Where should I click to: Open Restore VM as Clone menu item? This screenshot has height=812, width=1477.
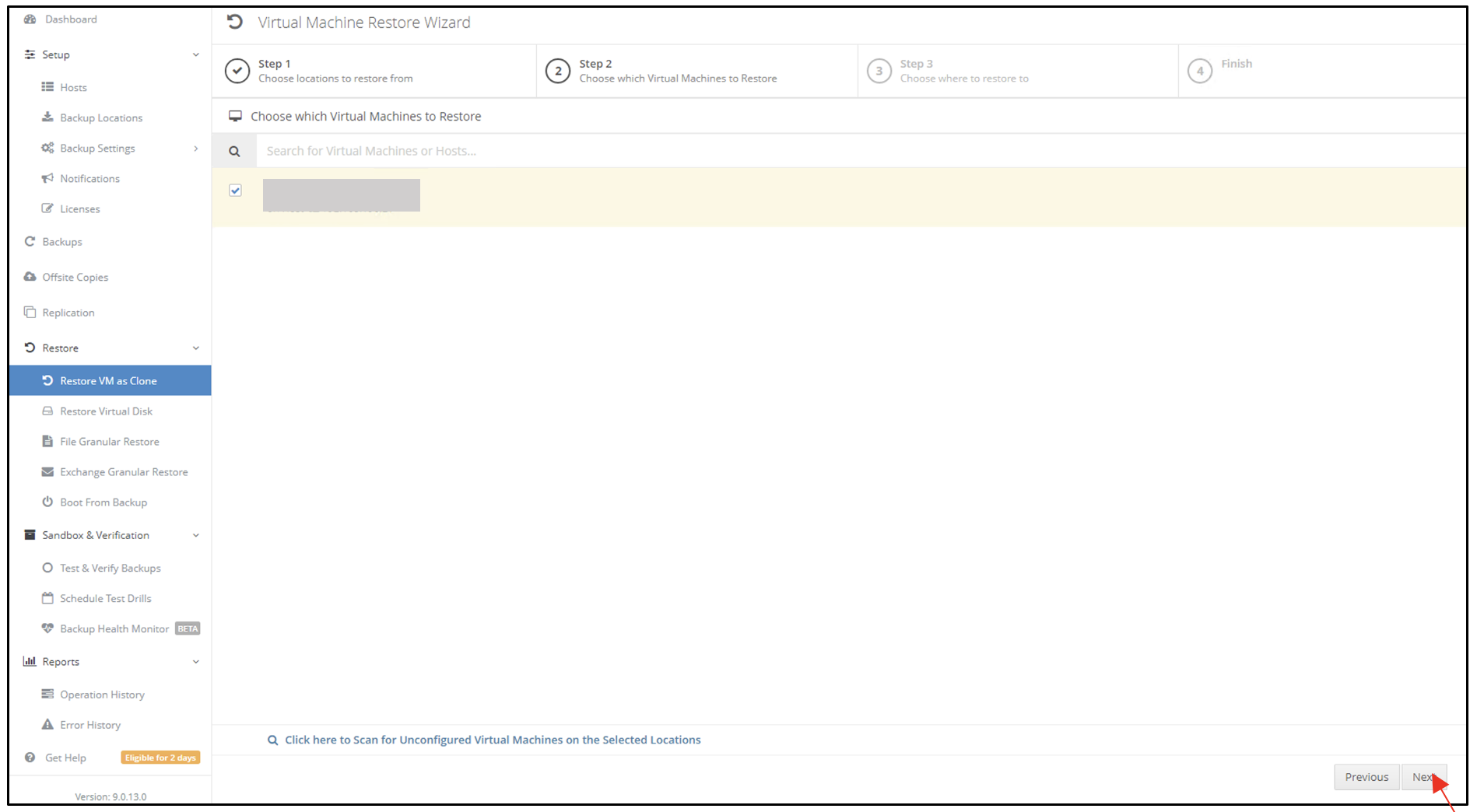click(110, 380)
